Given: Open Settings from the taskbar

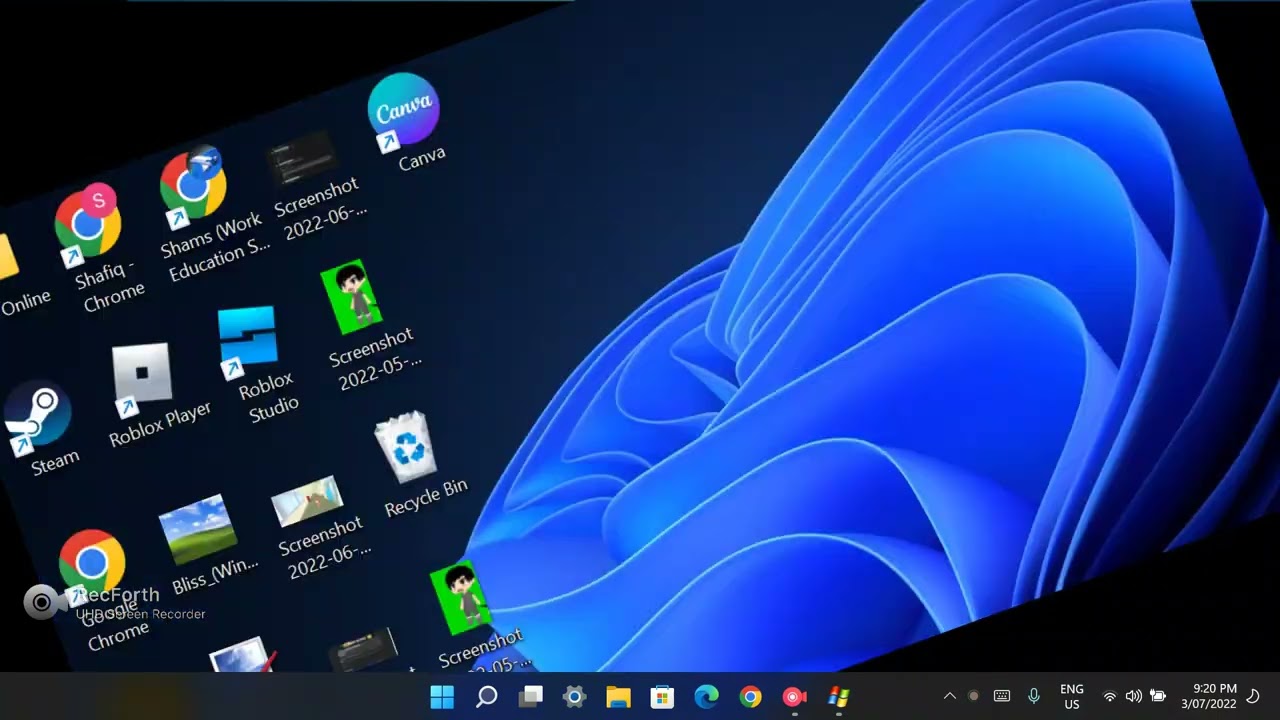Looking at the screenshot, I should [x=574, y=697].
